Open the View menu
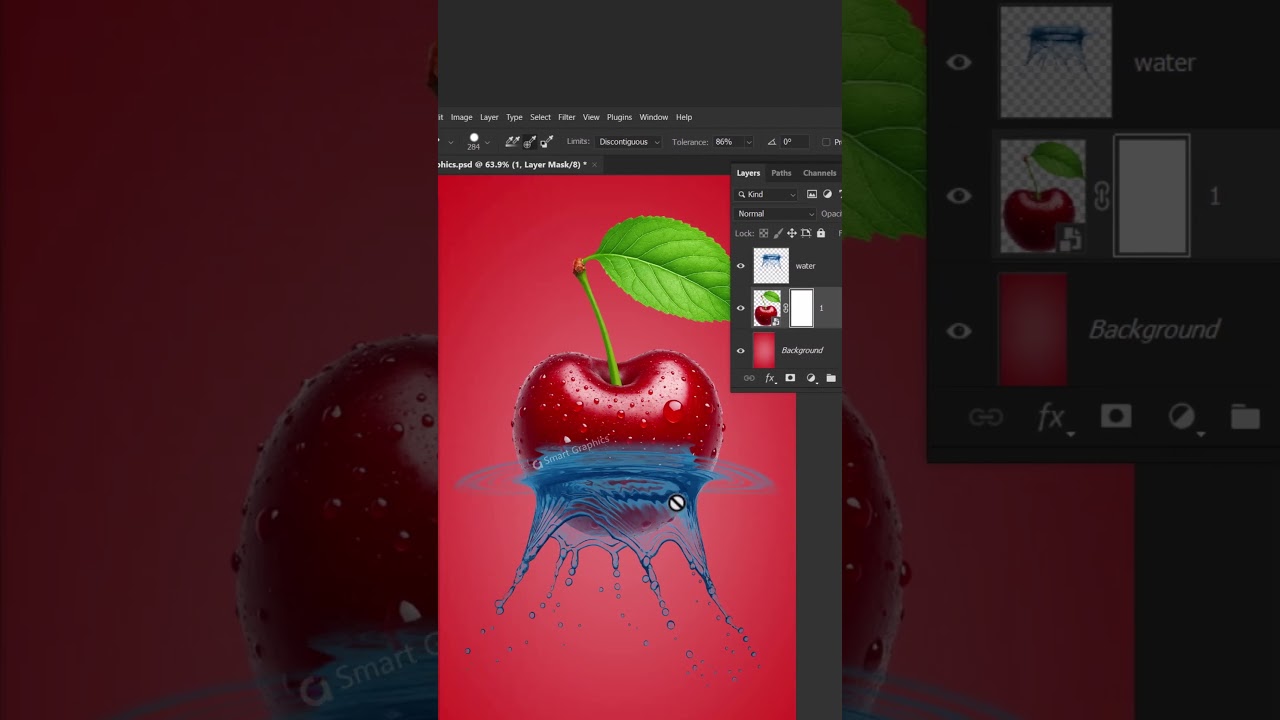 (591, 117)
